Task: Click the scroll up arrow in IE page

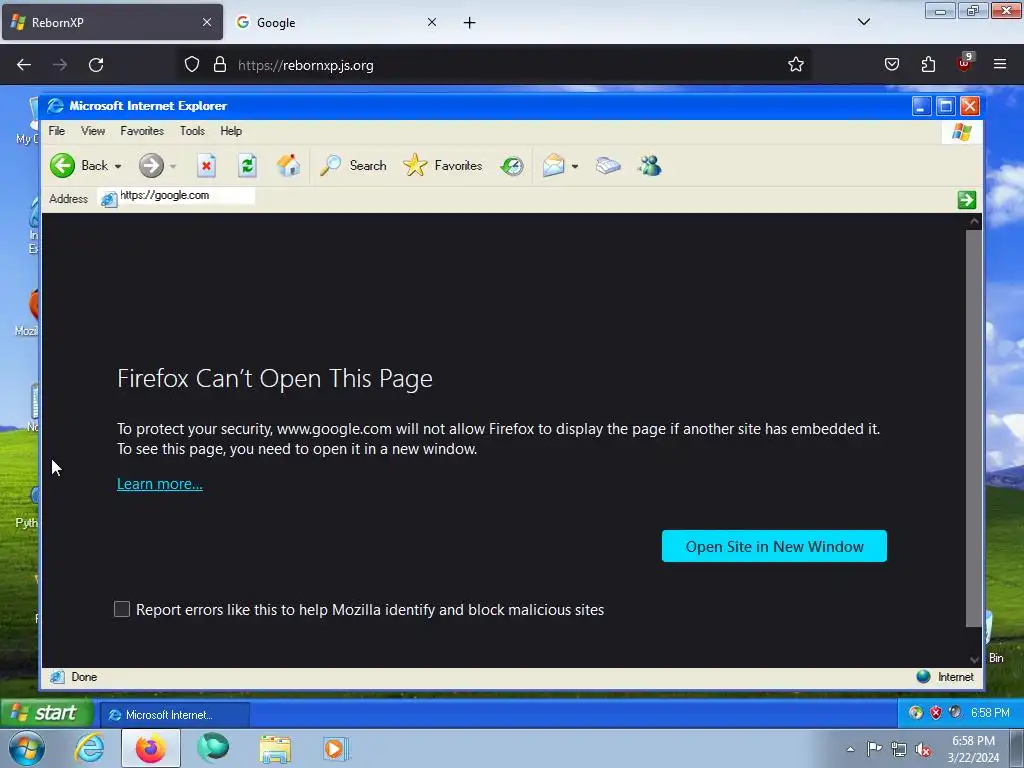Action: coord(974,222)
